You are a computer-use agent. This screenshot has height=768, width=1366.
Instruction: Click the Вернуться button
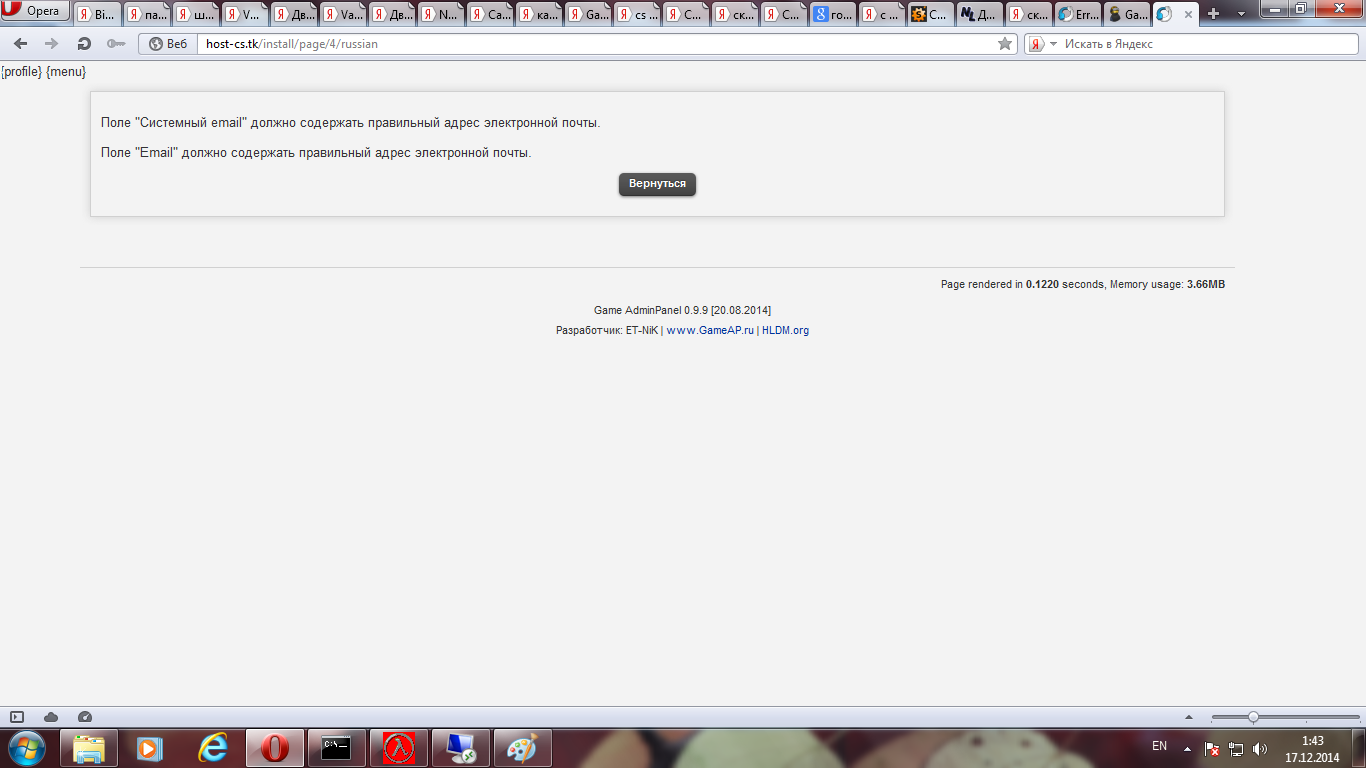click(x=657, y=184)
